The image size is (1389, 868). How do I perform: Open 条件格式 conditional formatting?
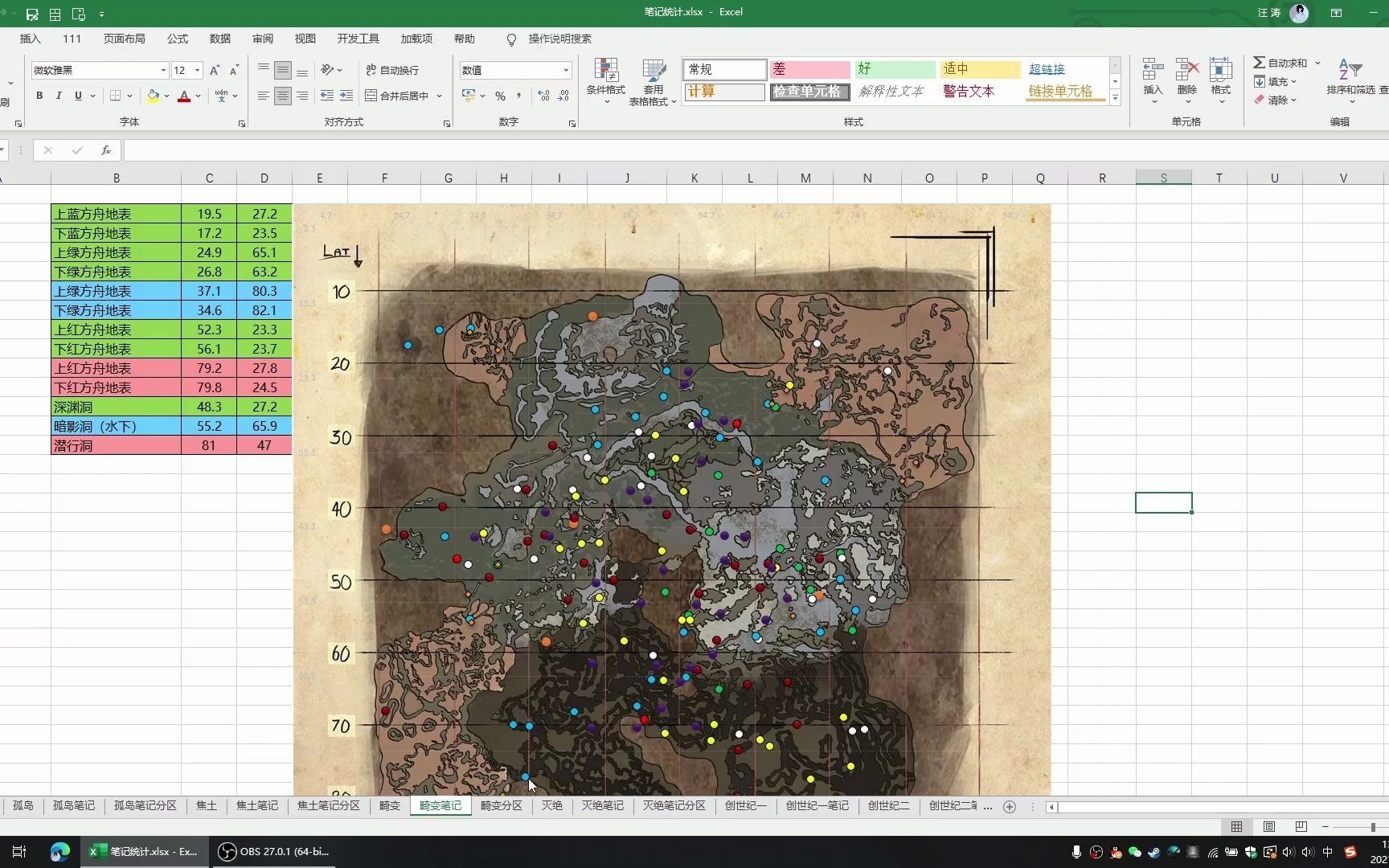(x=605, y=80)
